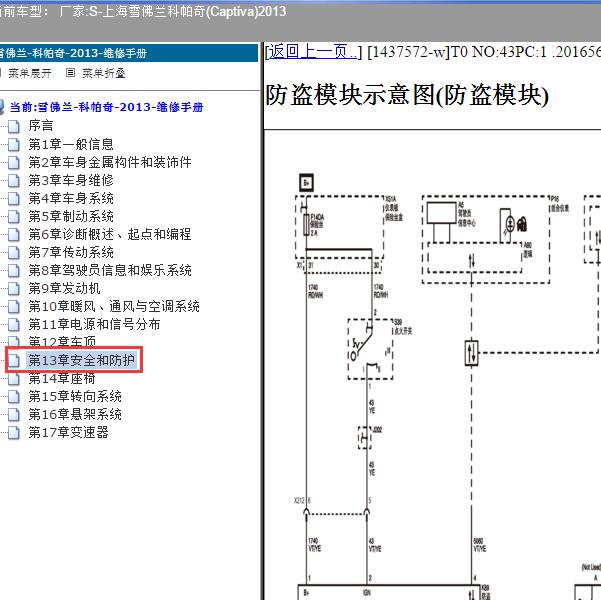Click the page icon beside 第17章变速器
Image resolution: width=601 pixels, height=600 pixels.
(14, 433)
